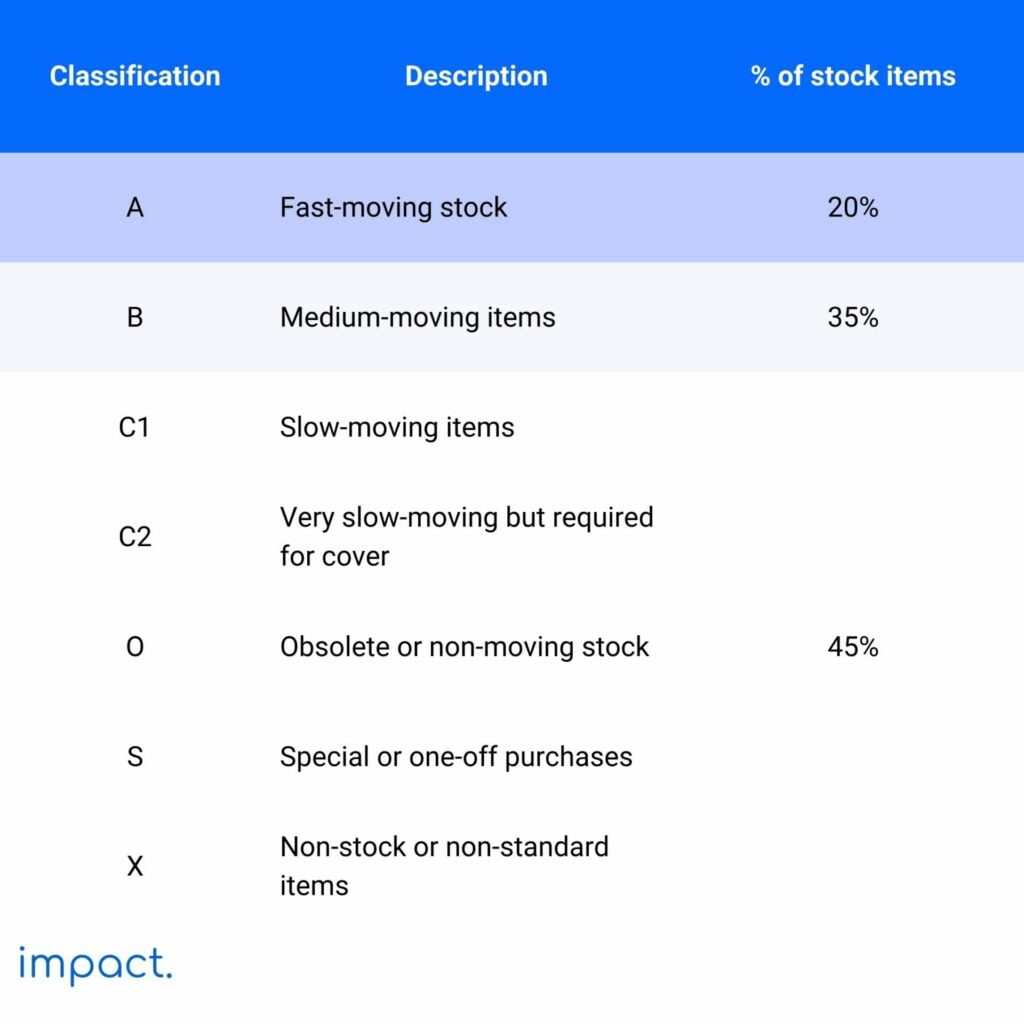Click Very slow-moving but required text

[x=466, y=518]
